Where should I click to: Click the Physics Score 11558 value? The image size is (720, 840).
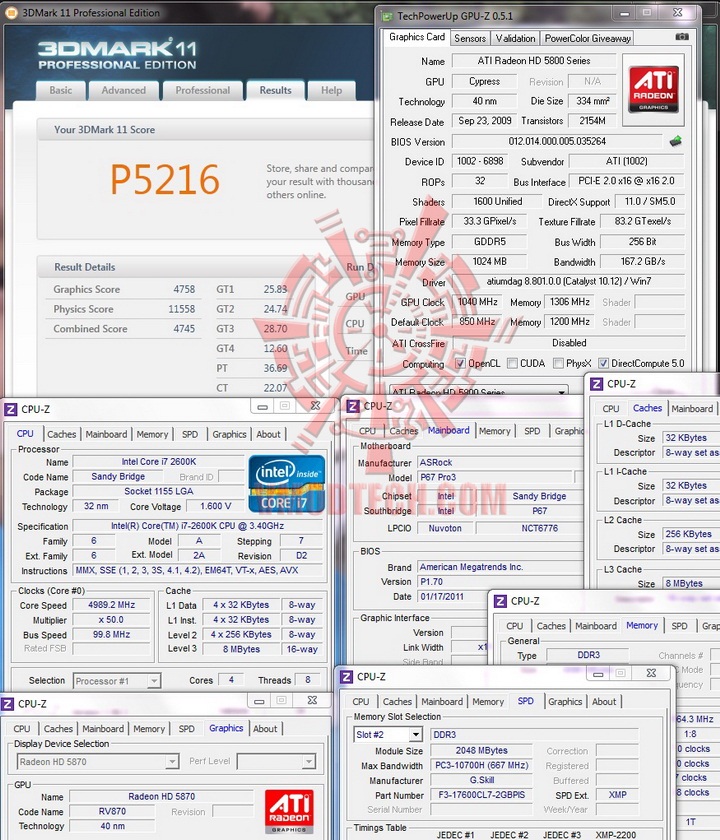[182, 309]
